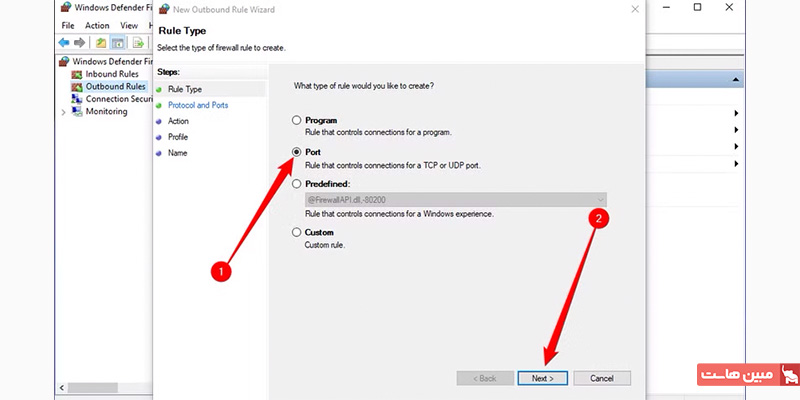Viewport: 800px width, 400px height.
Task: Collapse the Actions pane header arrow
Action: pyautogui.click(x=735, y=80)
